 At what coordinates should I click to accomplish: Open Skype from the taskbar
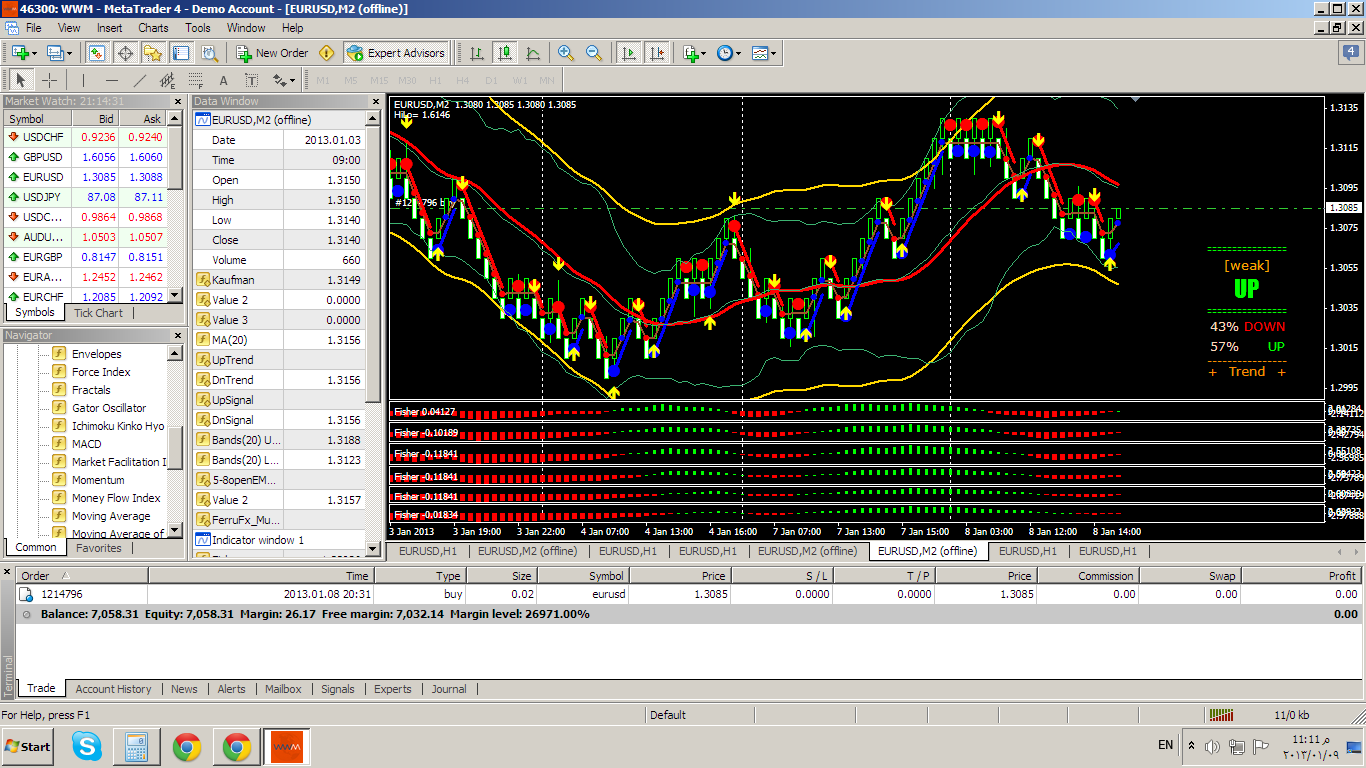click(87, 747)
